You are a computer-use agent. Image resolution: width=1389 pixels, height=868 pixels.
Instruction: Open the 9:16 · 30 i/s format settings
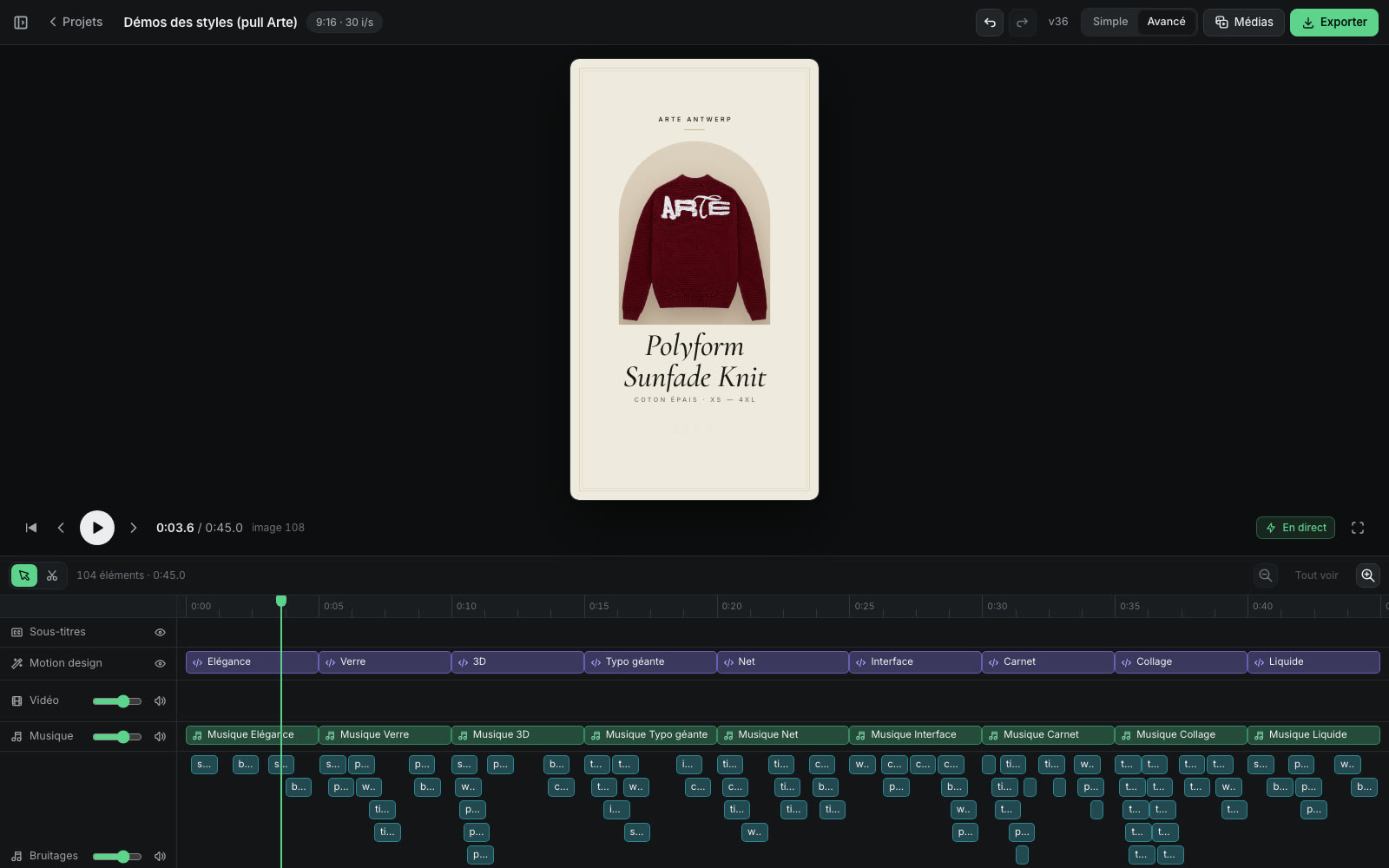pos(345,23)
